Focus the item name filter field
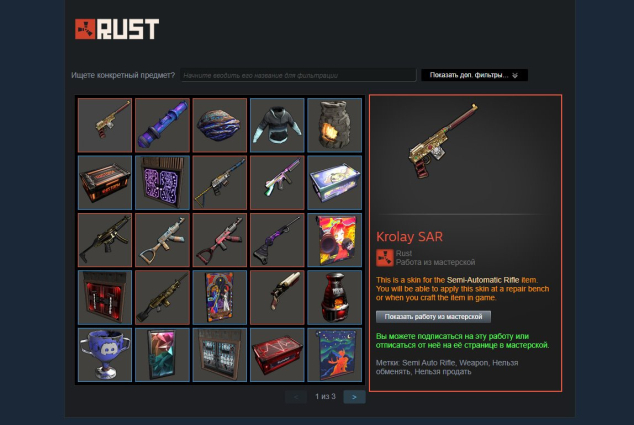This screenshot has width=634, height=425. click(298, 75)
